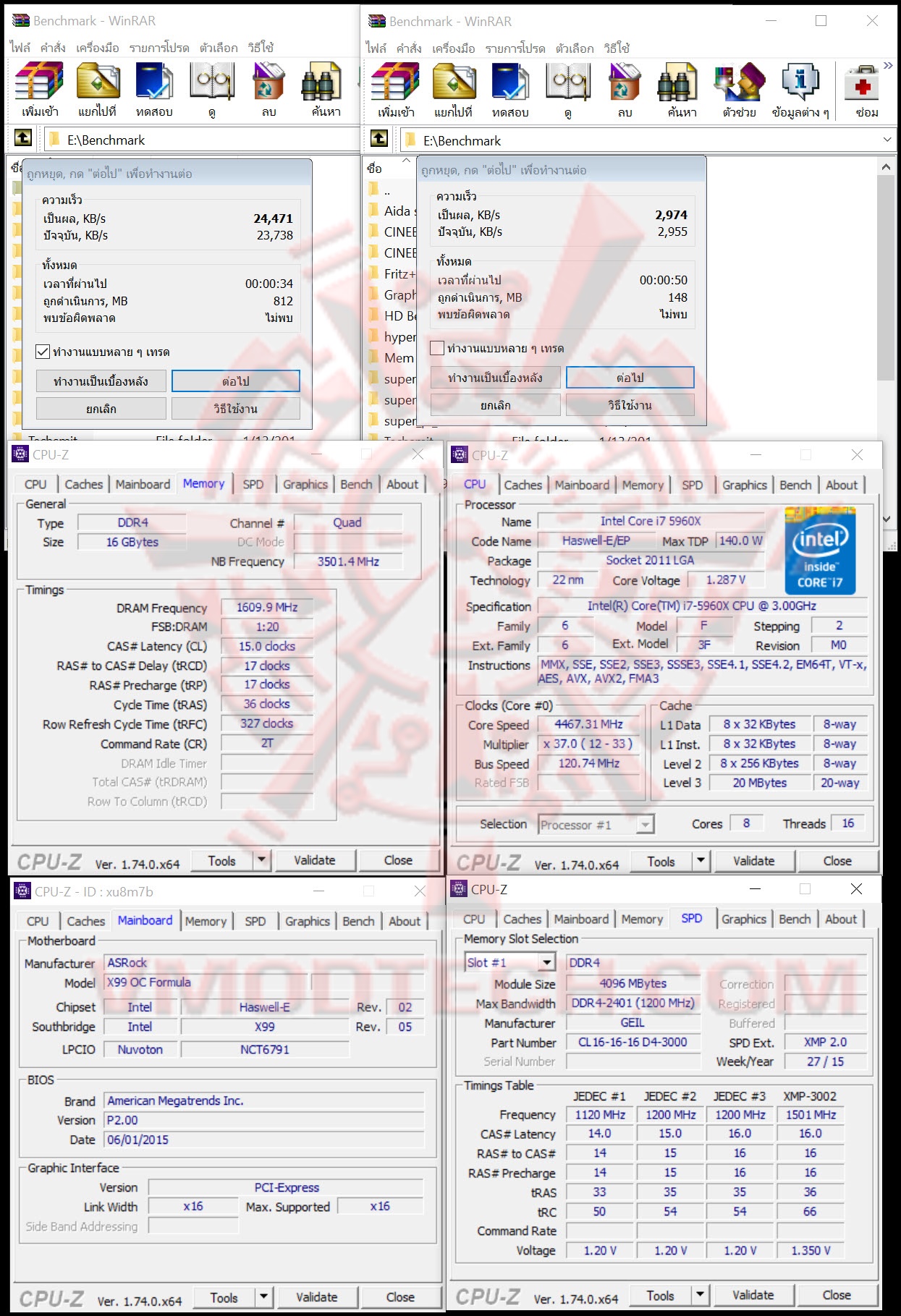Open Tools dropdown arrow in Mainboard CPU-Z window
The image size is (901, 1316).
pos(264,1296)
